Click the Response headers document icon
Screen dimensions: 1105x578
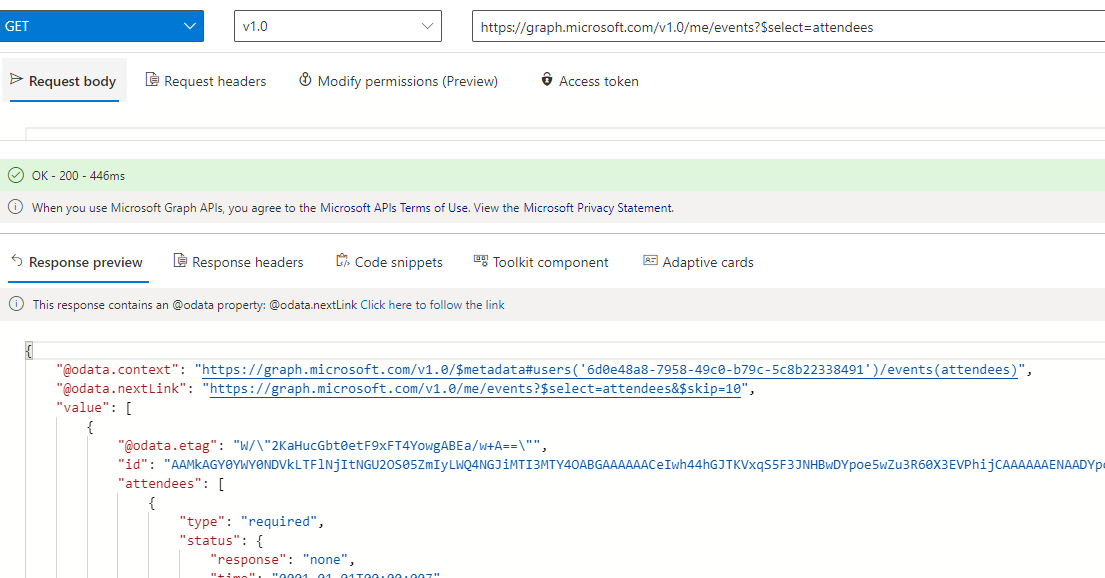tap(180, 261)
